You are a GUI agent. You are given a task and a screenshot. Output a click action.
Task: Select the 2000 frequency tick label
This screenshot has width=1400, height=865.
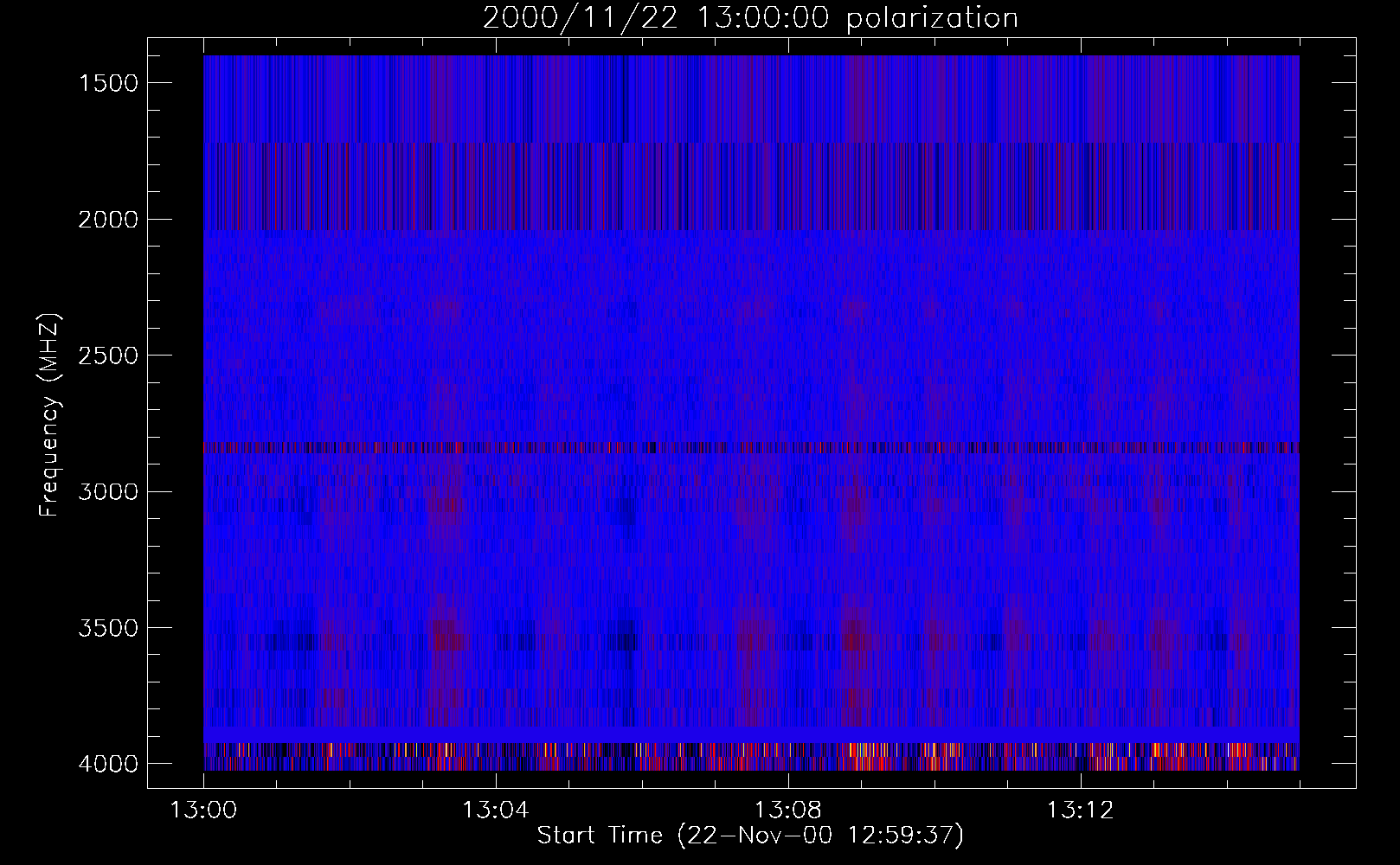click(x=108, y=220)
